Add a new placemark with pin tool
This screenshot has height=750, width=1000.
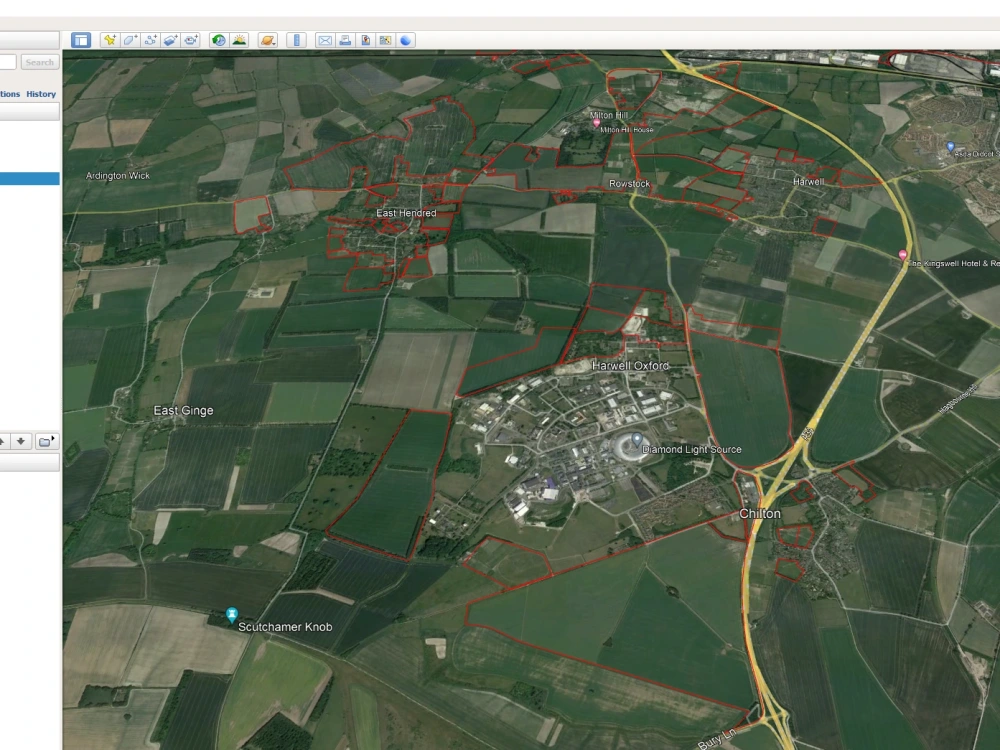(110, 40)
